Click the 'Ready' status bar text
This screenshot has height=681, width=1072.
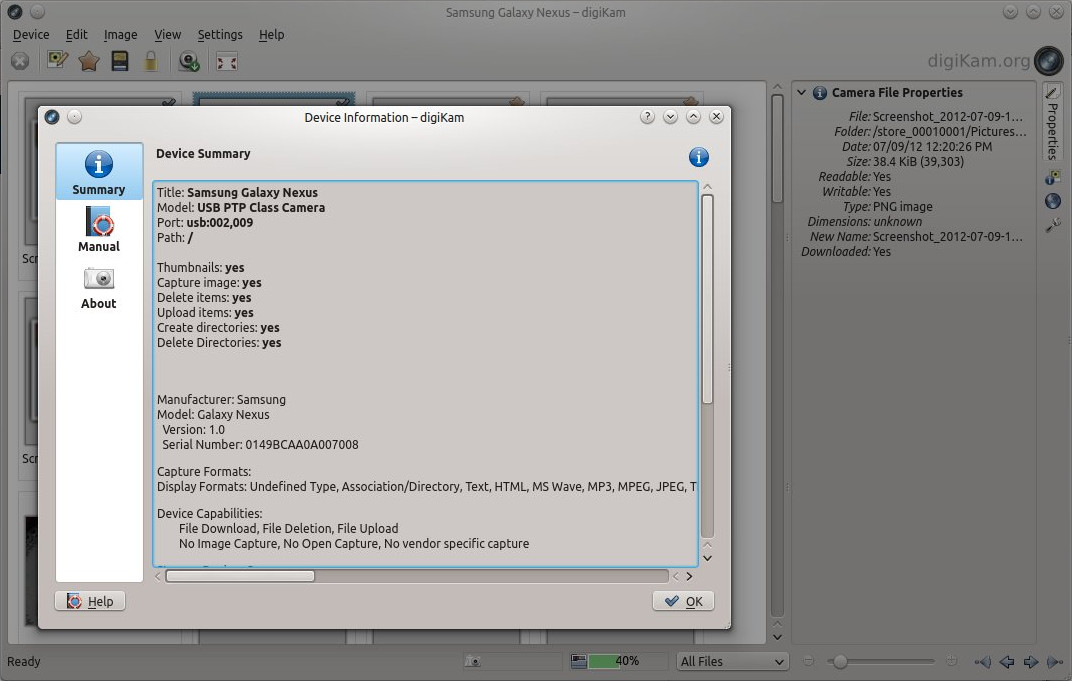[x=24, y=661]
